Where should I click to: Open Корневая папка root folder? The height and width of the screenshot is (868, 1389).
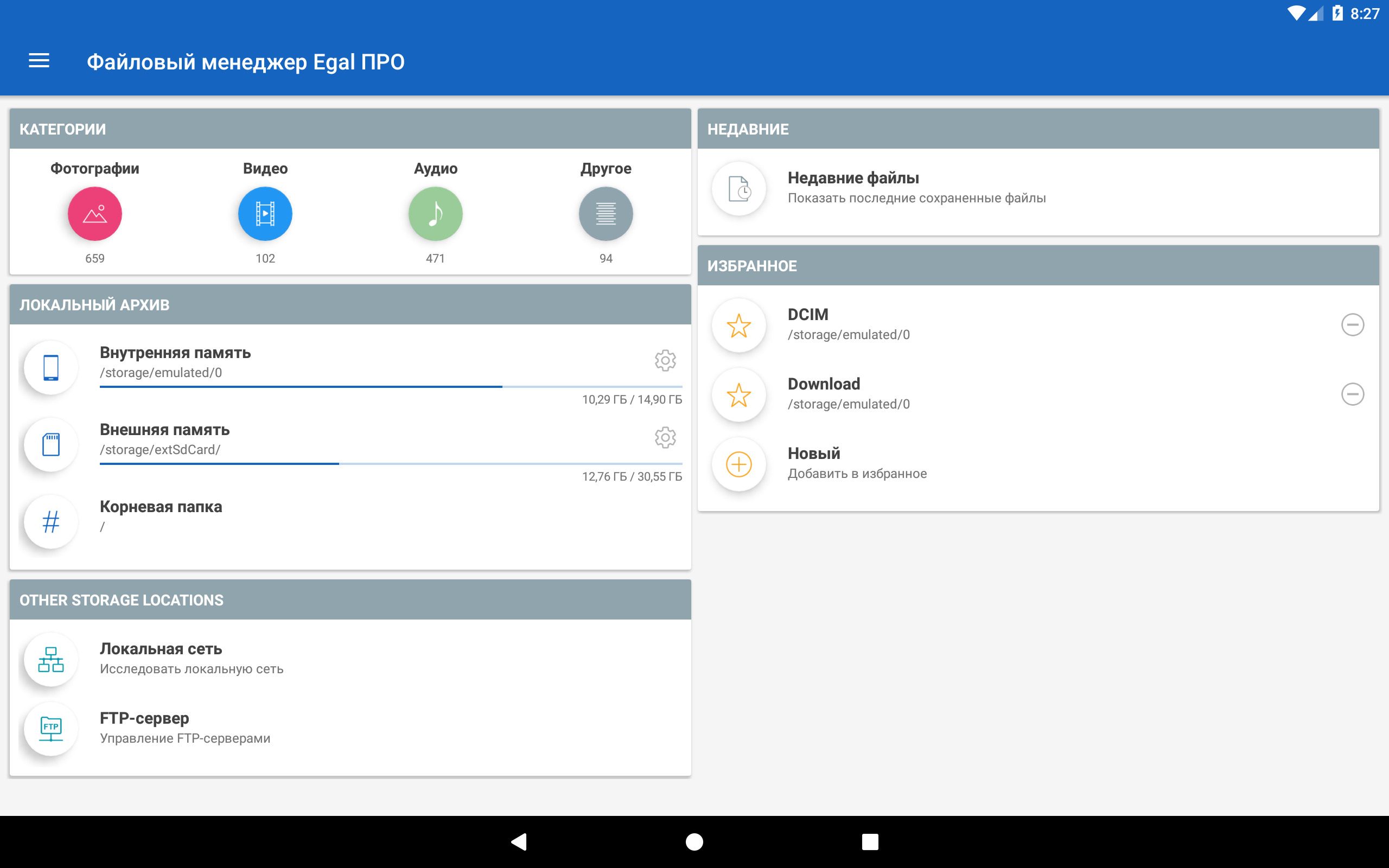[x=161, y=515]
